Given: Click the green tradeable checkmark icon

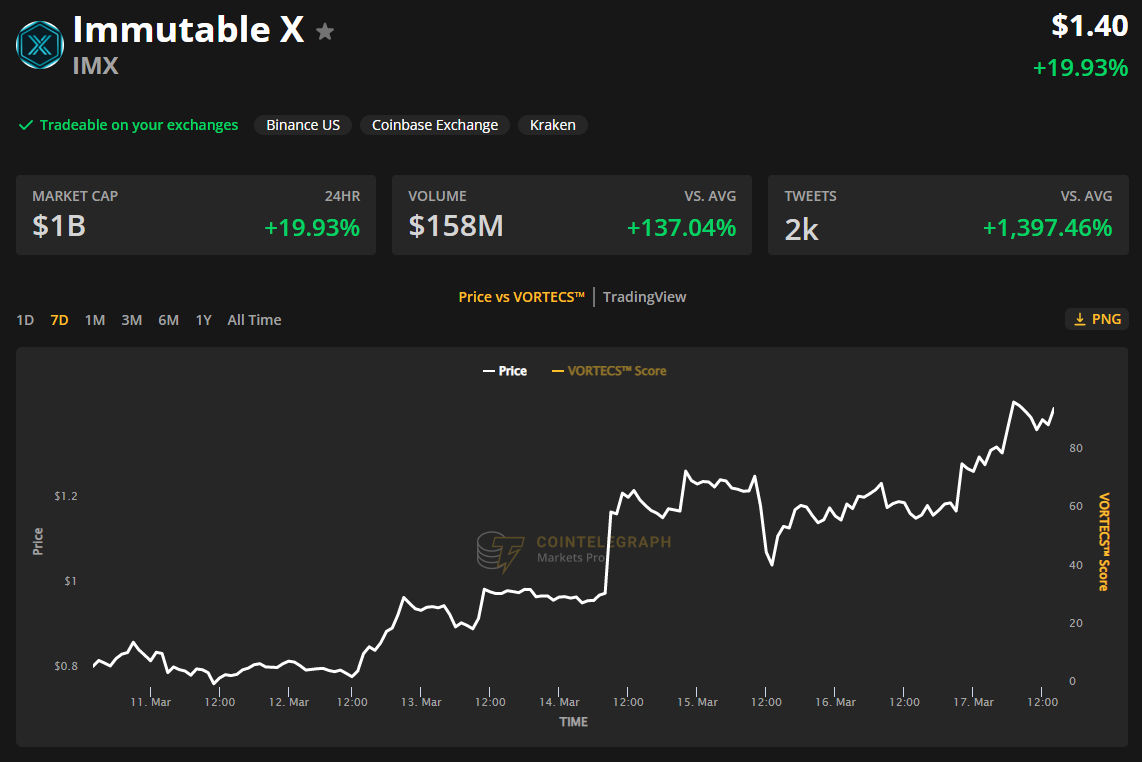Looking at the screenshot, I should point(25,125).
